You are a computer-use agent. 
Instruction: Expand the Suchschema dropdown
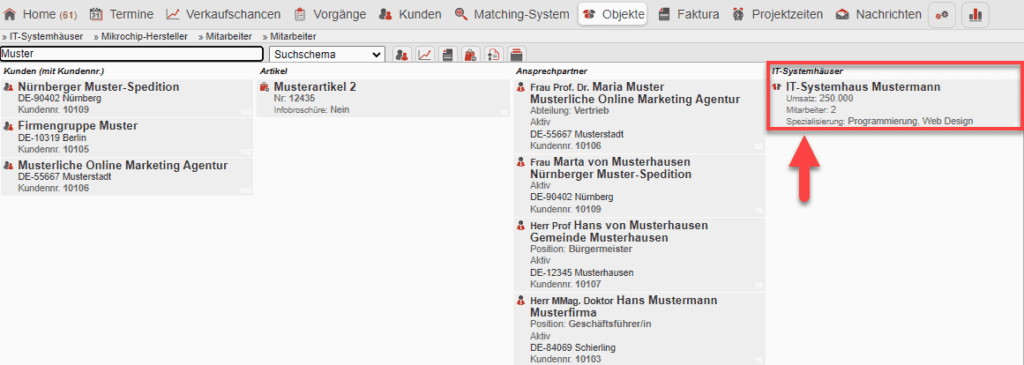point(327,54)
